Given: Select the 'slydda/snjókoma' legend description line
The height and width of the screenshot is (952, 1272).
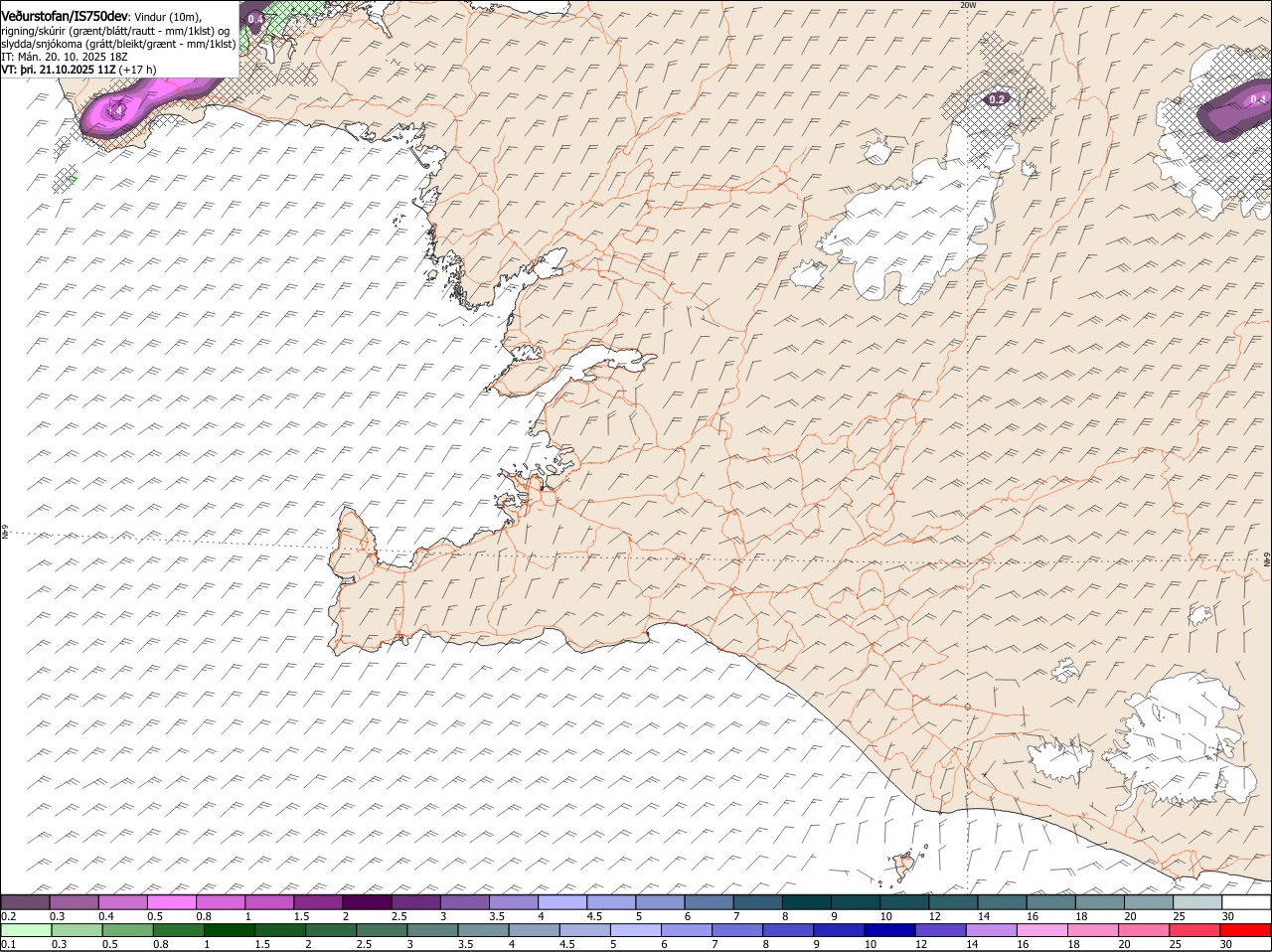Looking at the screenshot, I should point(118,44).
